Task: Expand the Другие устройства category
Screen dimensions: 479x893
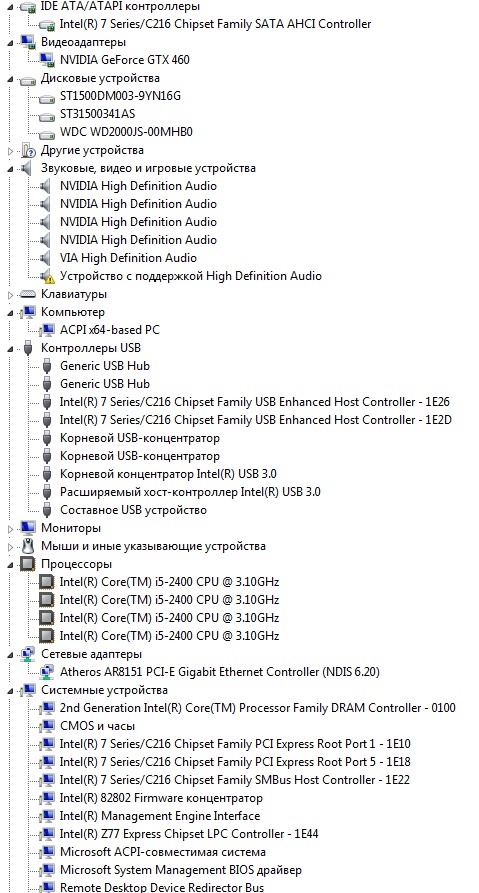Action: pyautogui.click(x=10, y=151)
